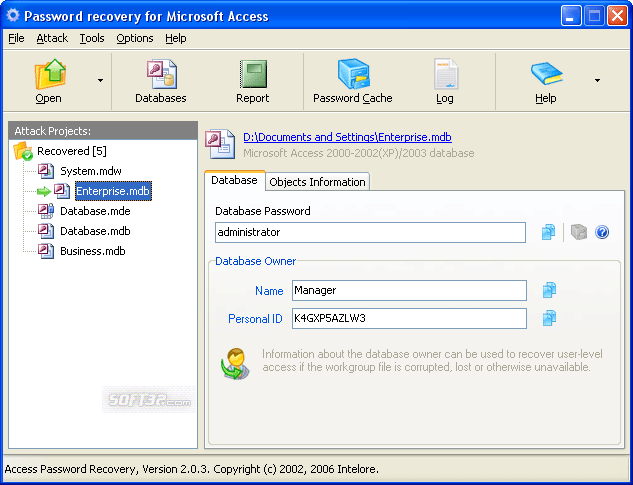633x485 pixels.
Task: Click the Database Password label
Action: pos(263,211)
